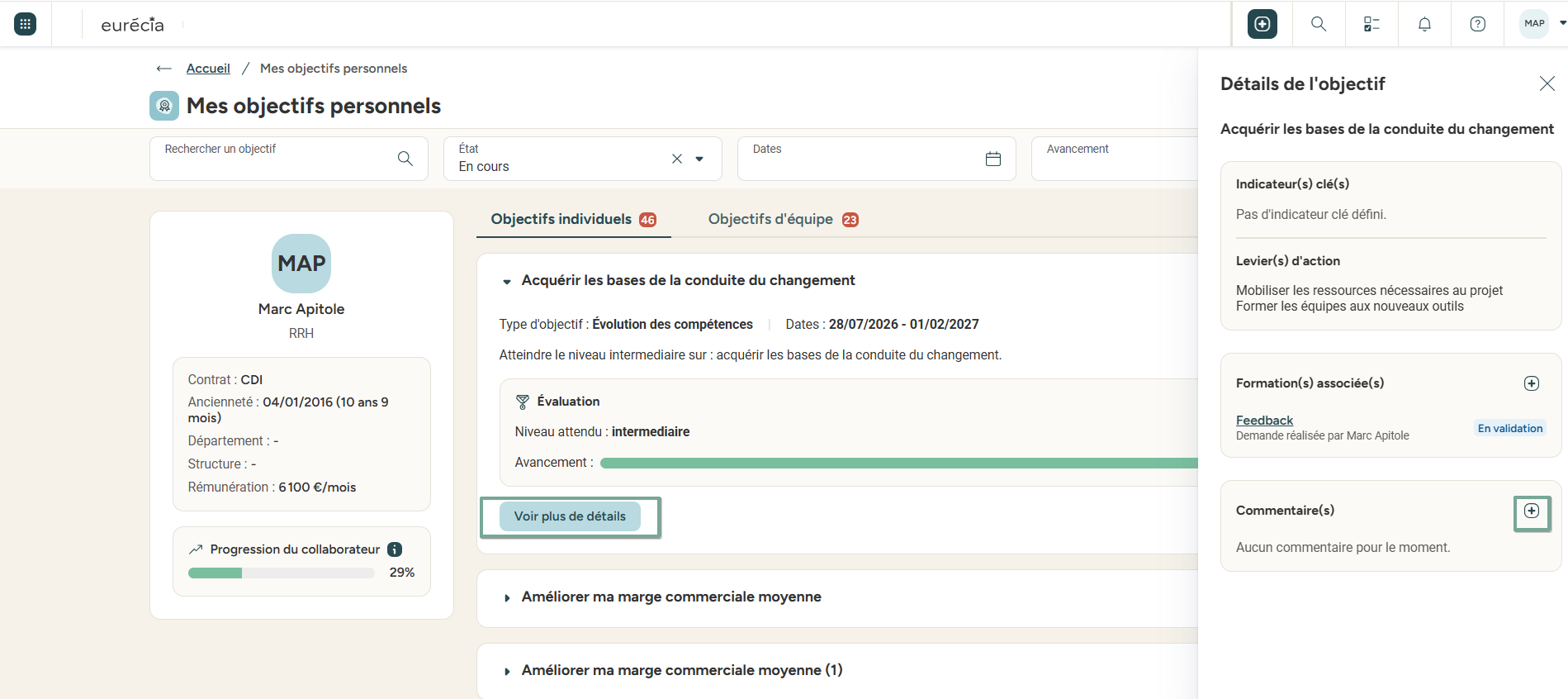Open the État dropdown arrow
Image resolution: width=1568 pixels, height=699 pixels.
[x=699, y=159]
